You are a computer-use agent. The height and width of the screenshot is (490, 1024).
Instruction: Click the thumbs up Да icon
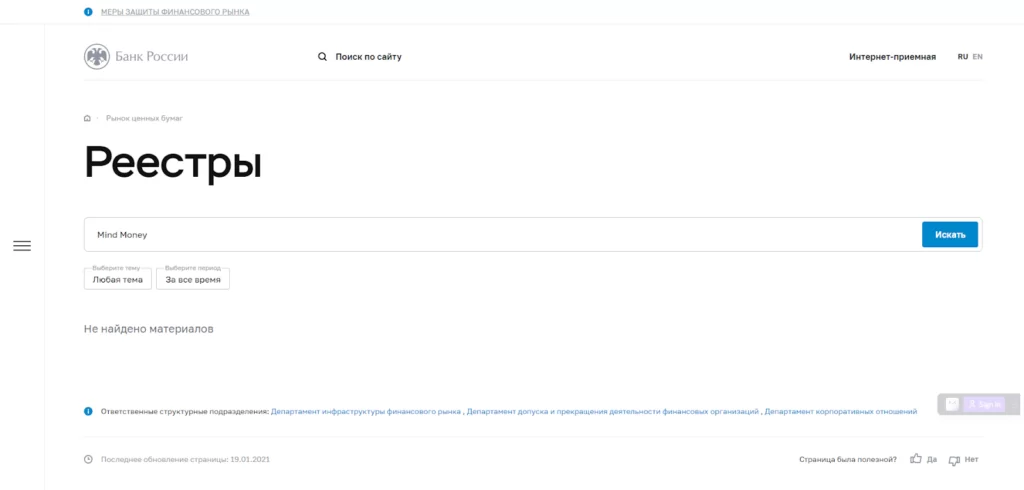[916, 459]
